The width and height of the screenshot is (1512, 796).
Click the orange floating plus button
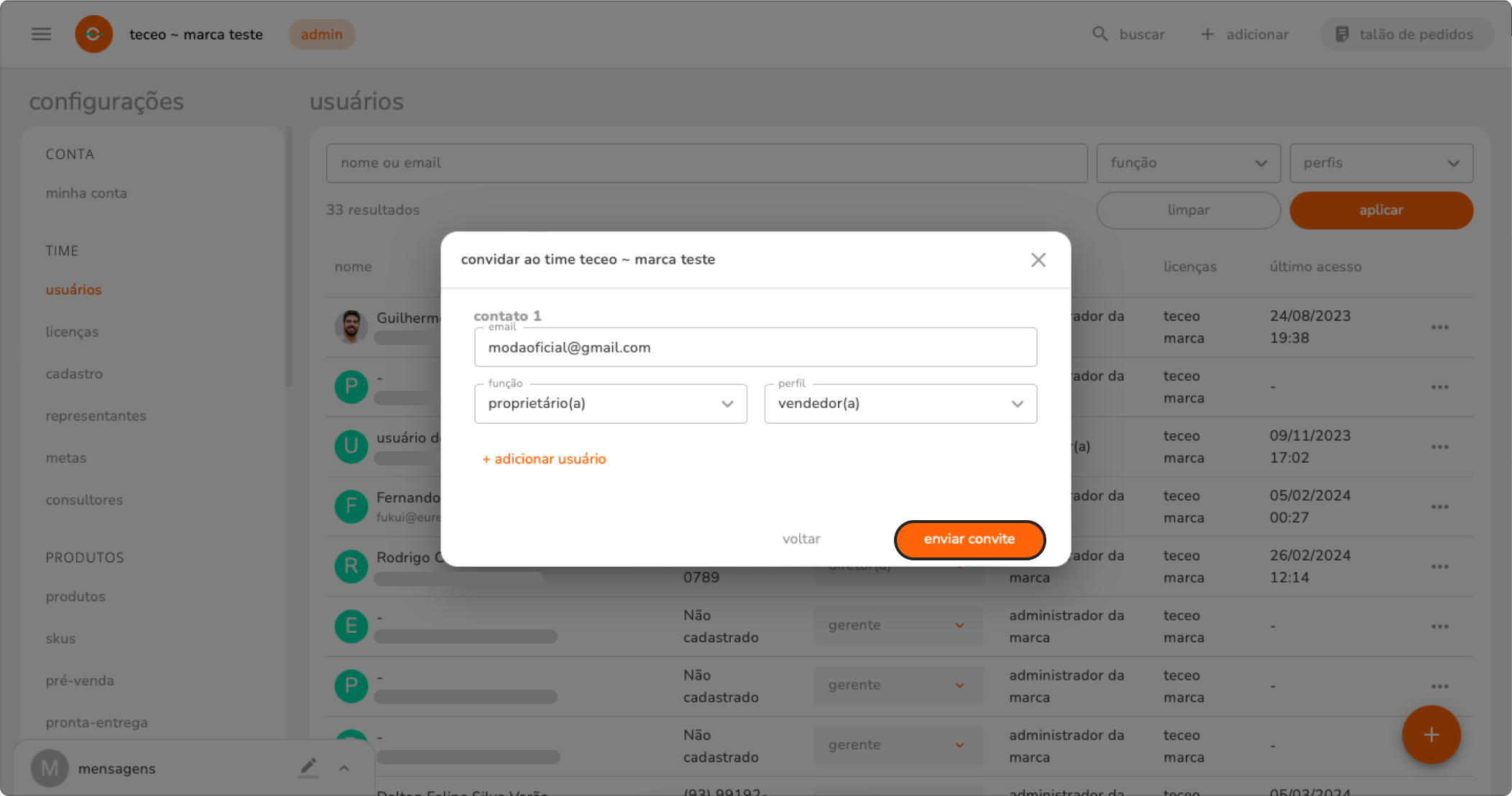pyautogui.click(x=1431, y=735)
